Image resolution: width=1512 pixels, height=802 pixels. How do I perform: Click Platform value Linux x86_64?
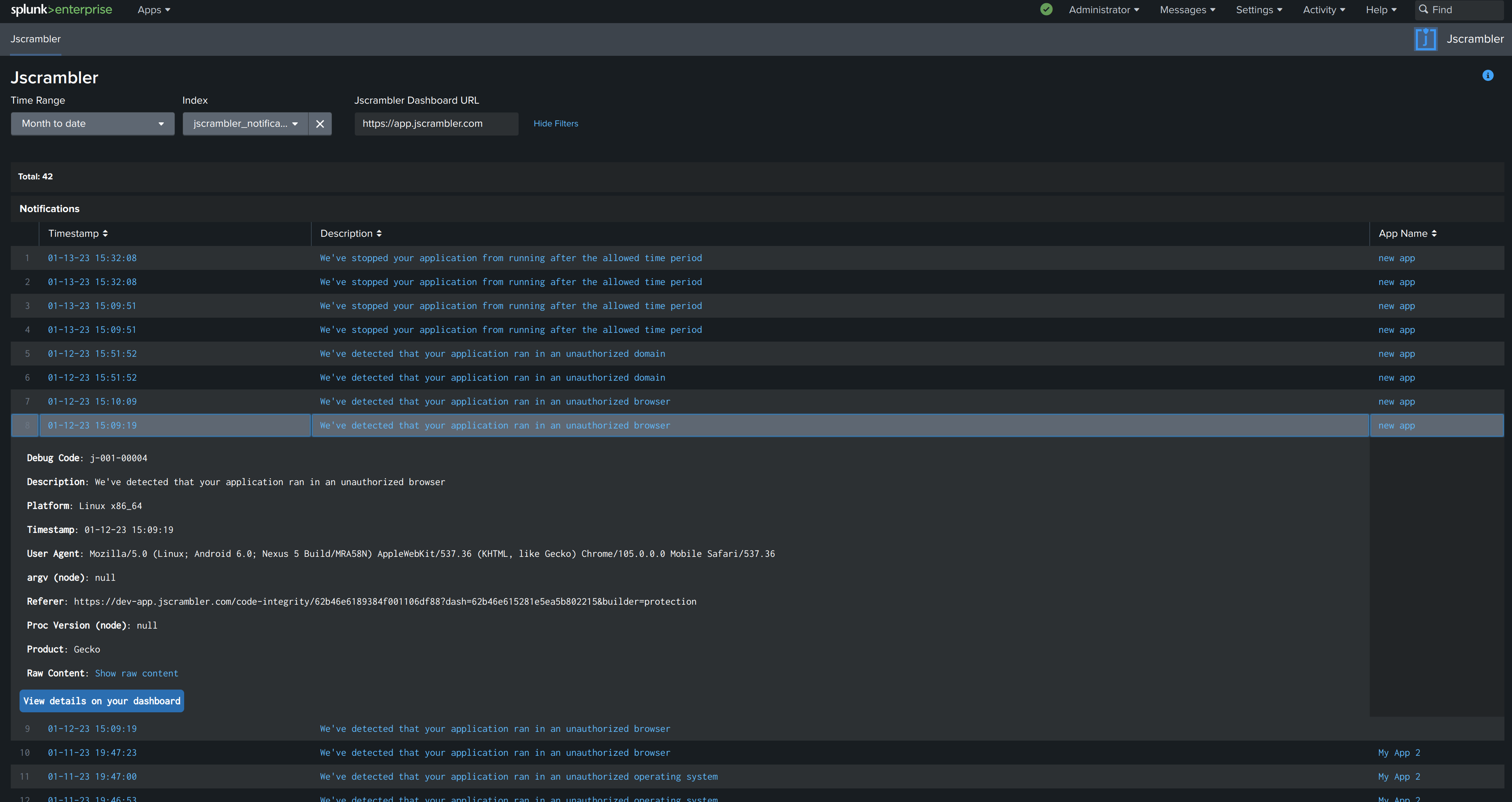110,506
